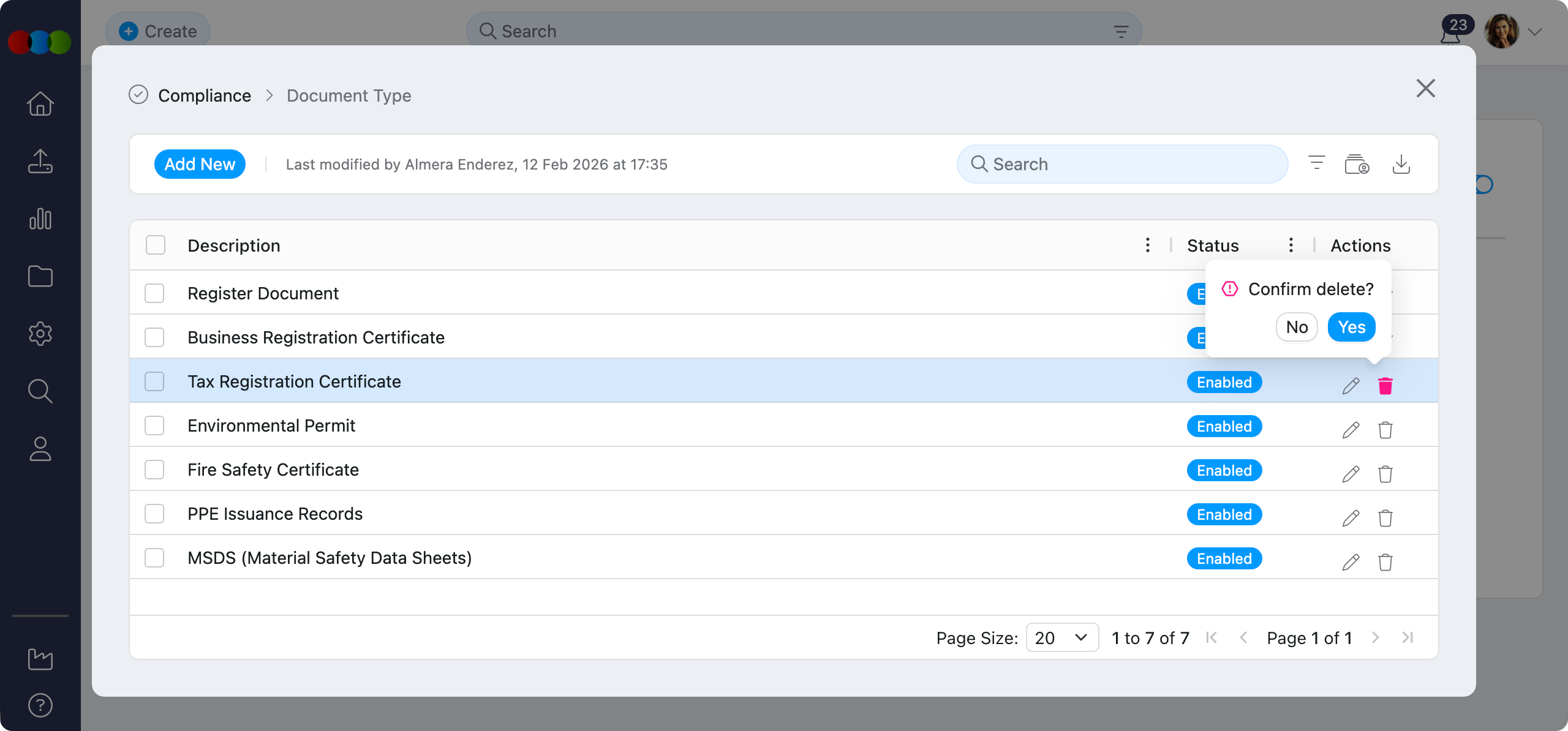
Task: Click the download export icon above the table
Action: [x=1402, y=163]
